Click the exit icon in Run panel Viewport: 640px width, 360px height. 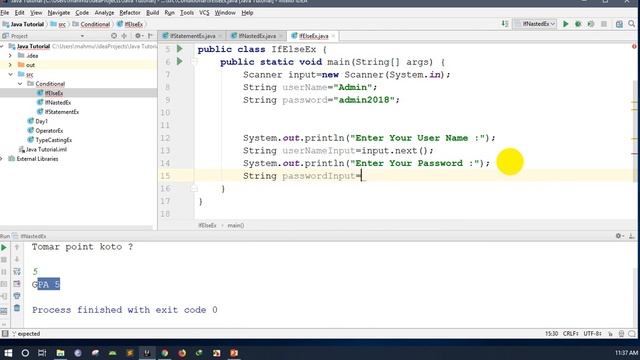[x=4, y=296]
